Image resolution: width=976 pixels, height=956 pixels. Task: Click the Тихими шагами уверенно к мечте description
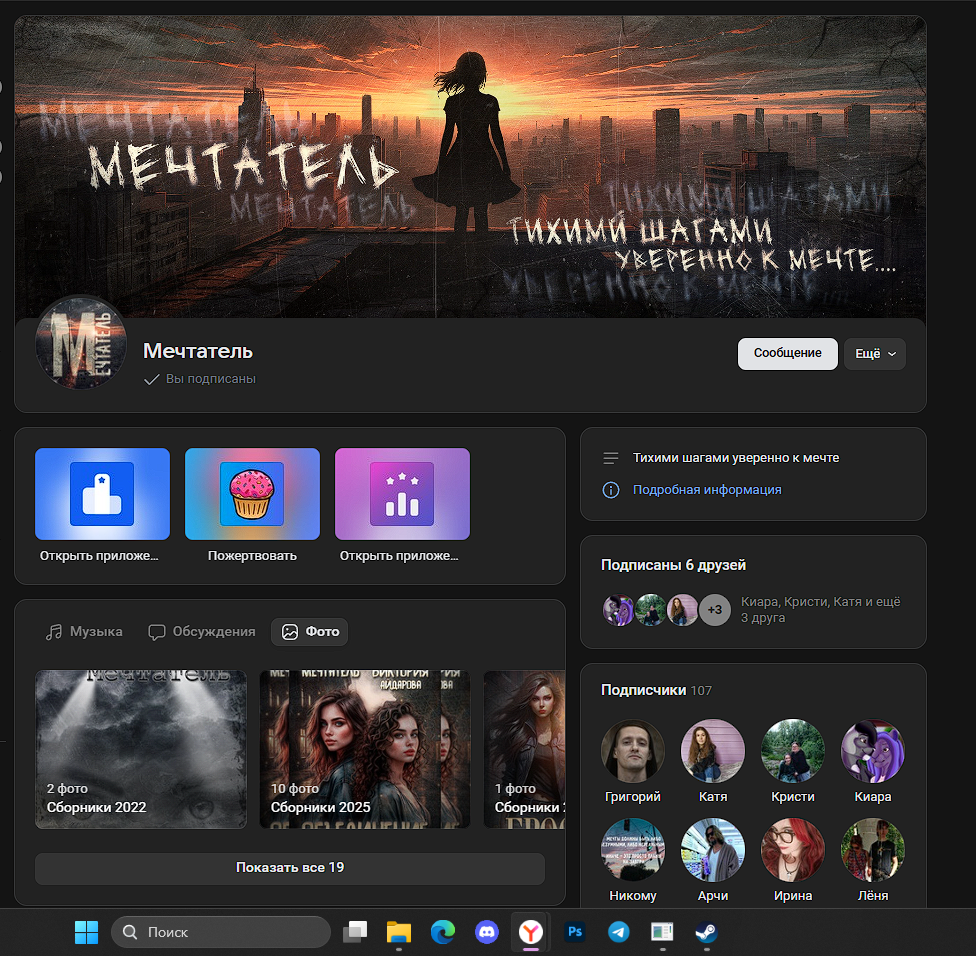[736, 457]
